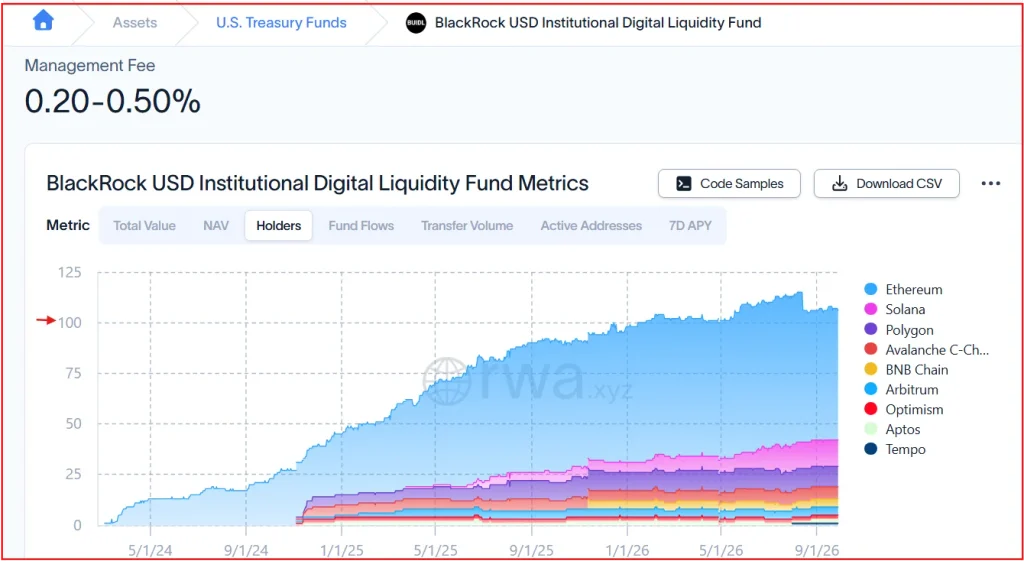Click the Metric label beside the tabs
The width and height of the screenshot is (1024, 561).
pyautogui.click(x=68, y=226)
